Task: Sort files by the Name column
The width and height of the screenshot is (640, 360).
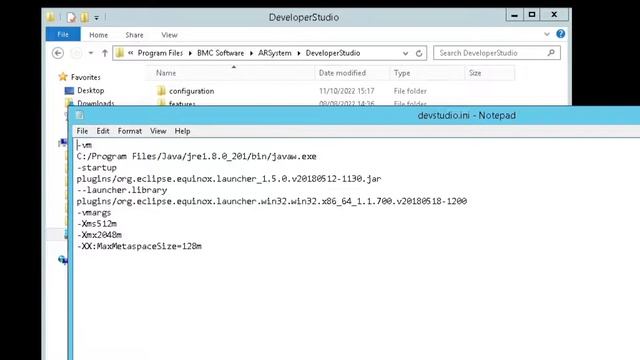Action: pyautogui.click(x=166, y=73)
